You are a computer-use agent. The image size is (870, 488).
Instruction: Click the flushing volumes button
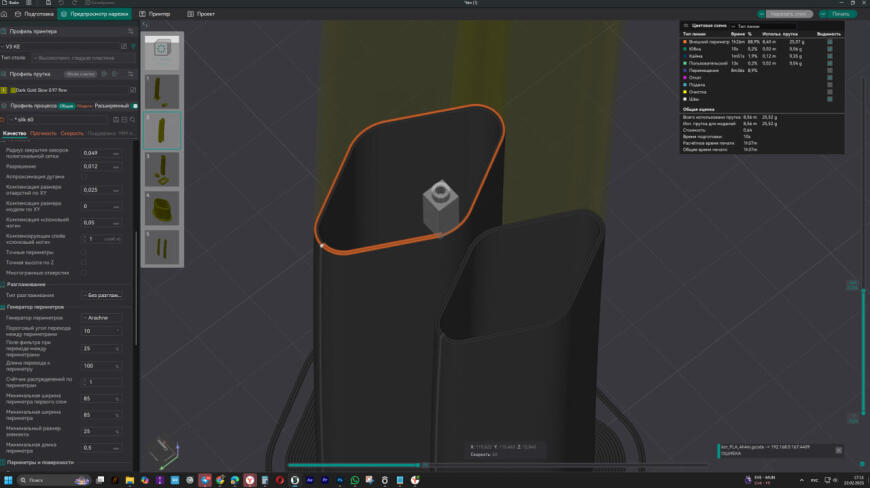click(80, 74)
